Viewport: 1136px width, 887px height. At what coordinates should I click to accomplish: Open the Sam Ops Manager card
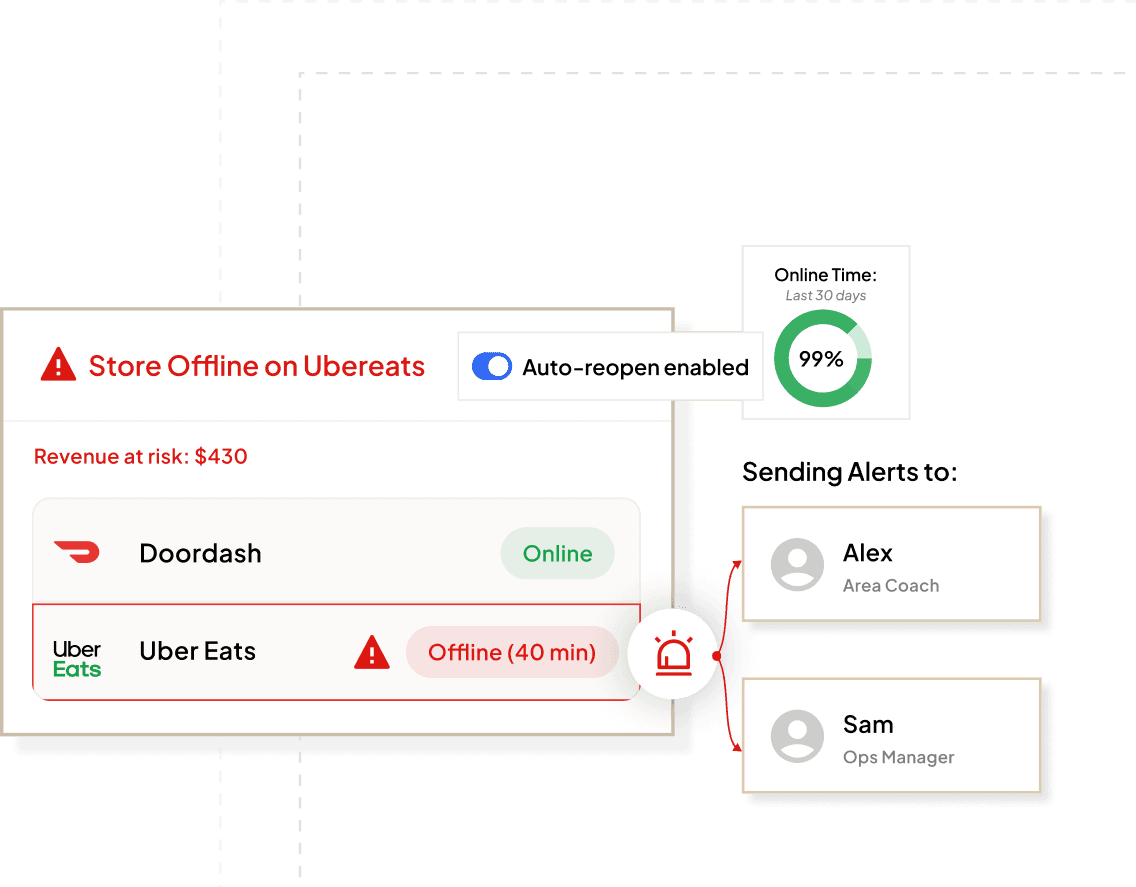[892, 736]
